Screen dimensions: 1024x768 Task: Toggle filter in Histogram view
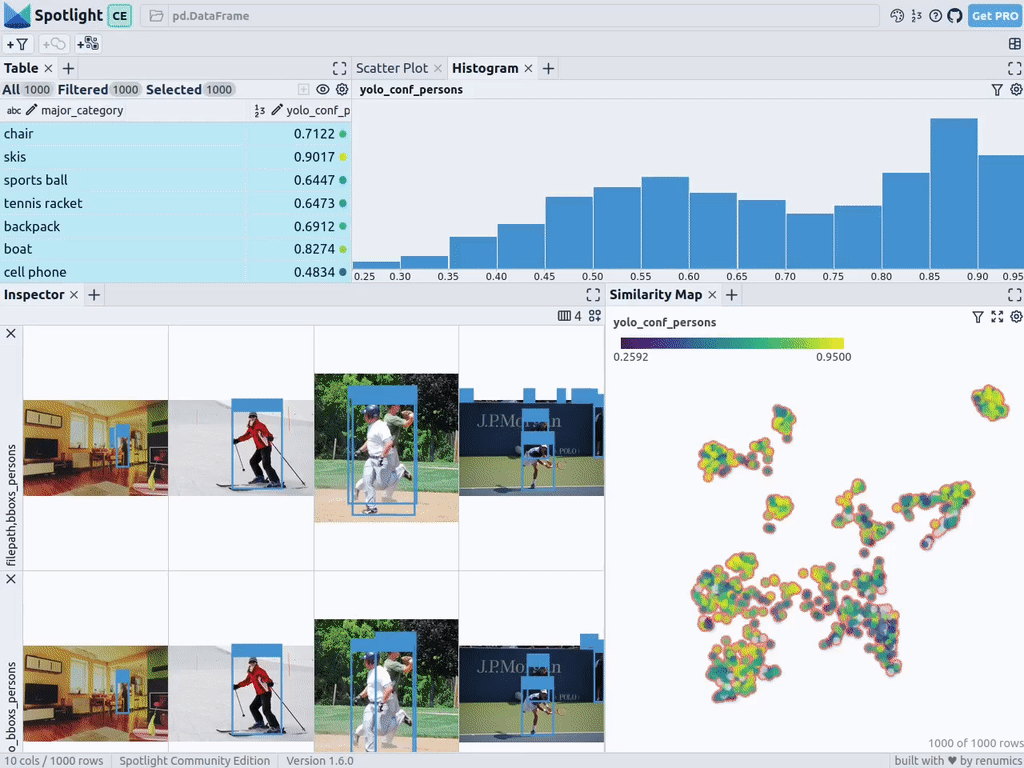point(997,90)
